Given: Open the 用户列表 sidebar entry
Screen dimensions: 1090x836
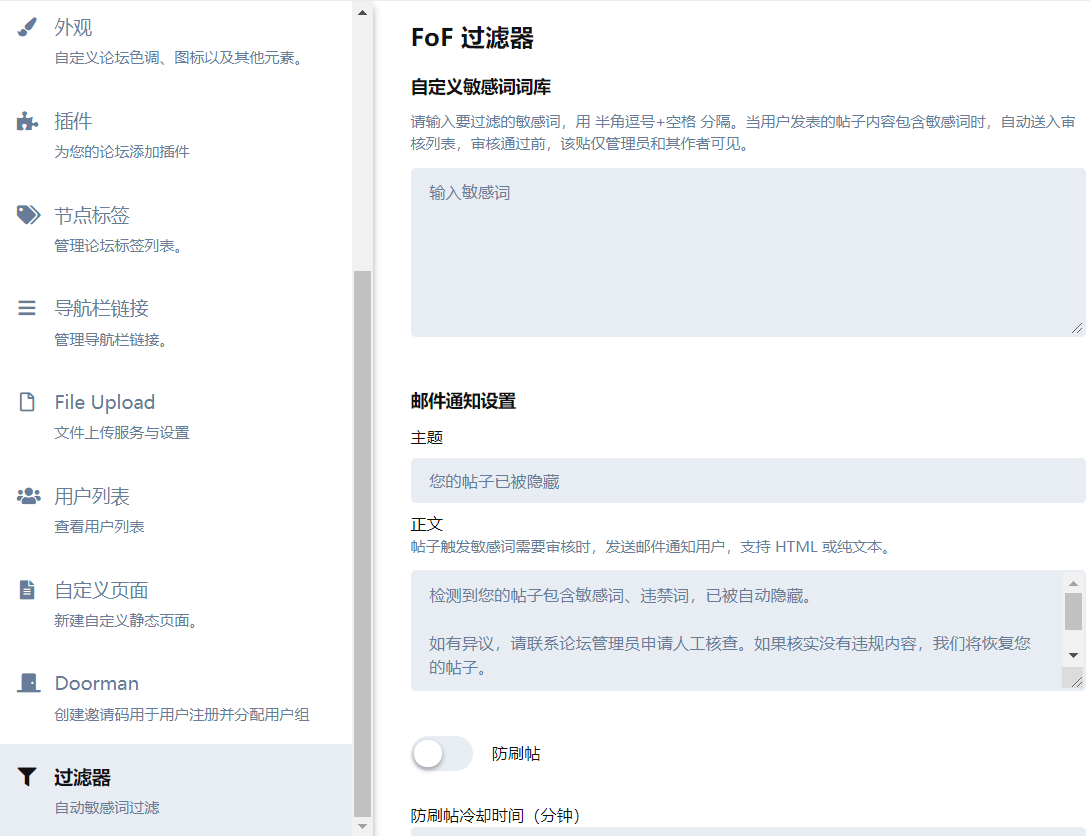Looking at the screenshot, I should [92, 496].
